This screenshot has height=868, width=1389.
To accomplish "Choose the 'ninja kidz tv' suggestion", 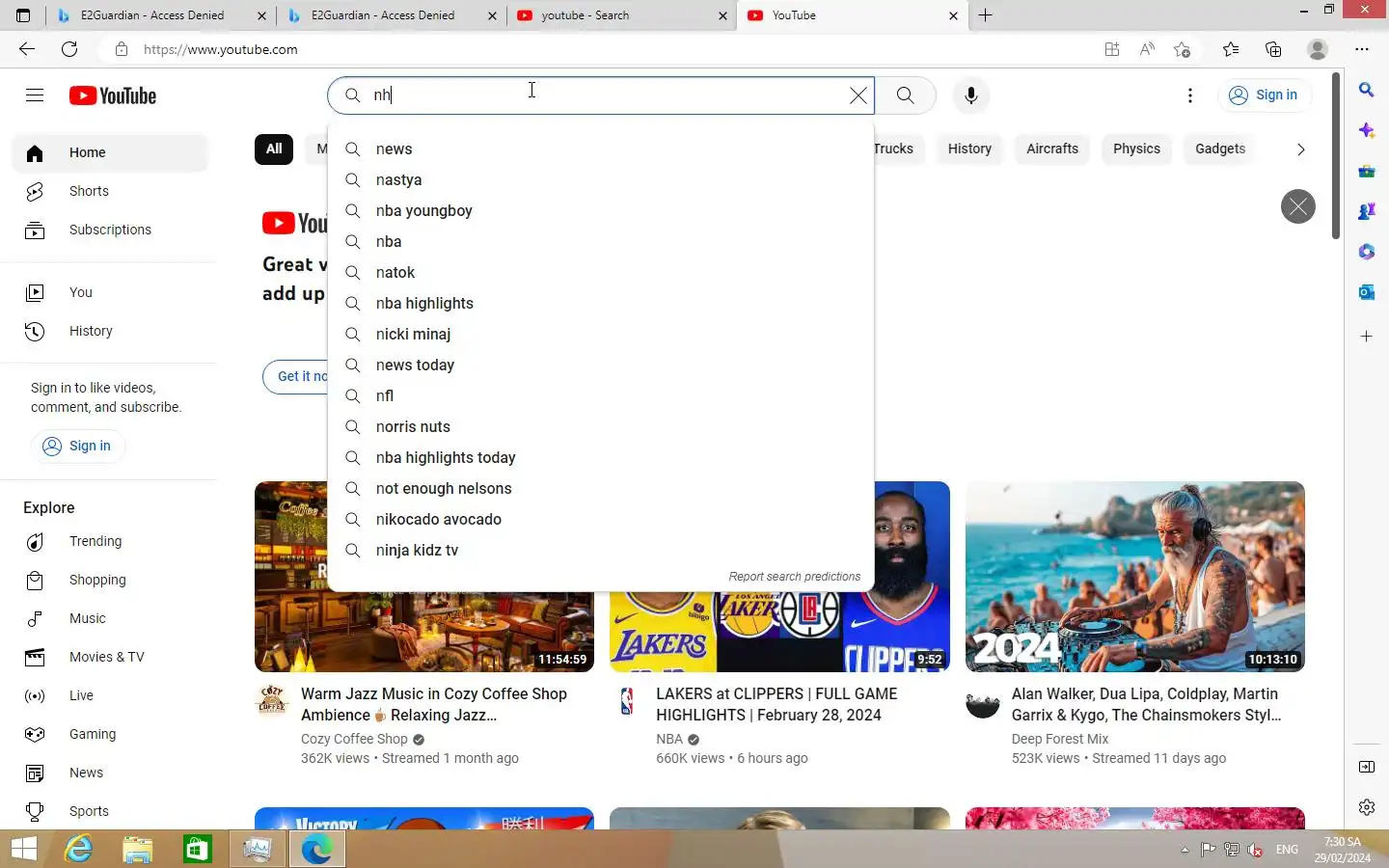I will point(601,550).
